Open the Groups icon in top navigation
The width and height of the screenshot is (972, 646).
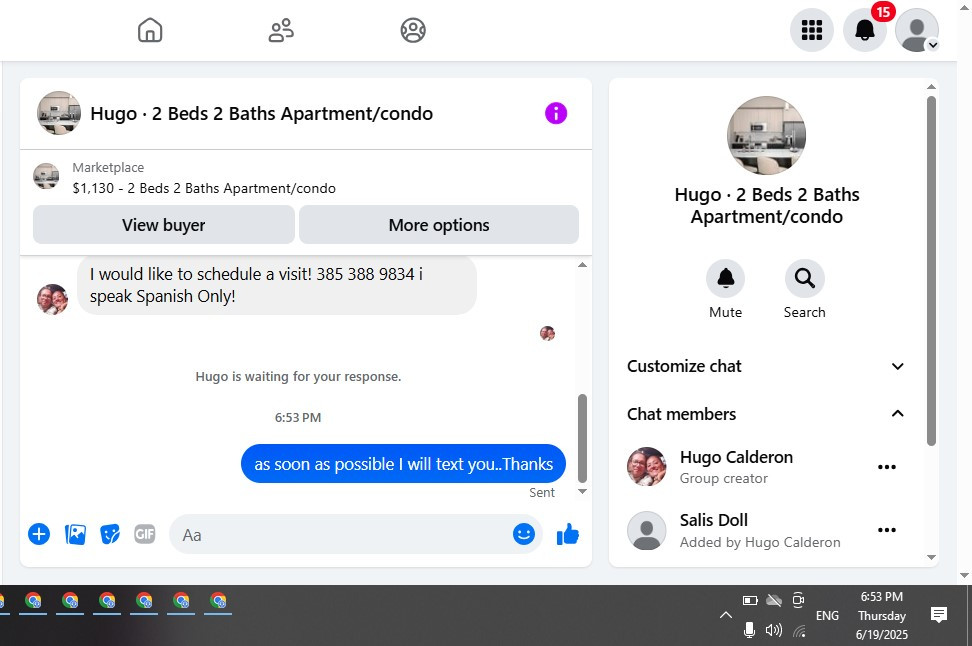[413, 30]
